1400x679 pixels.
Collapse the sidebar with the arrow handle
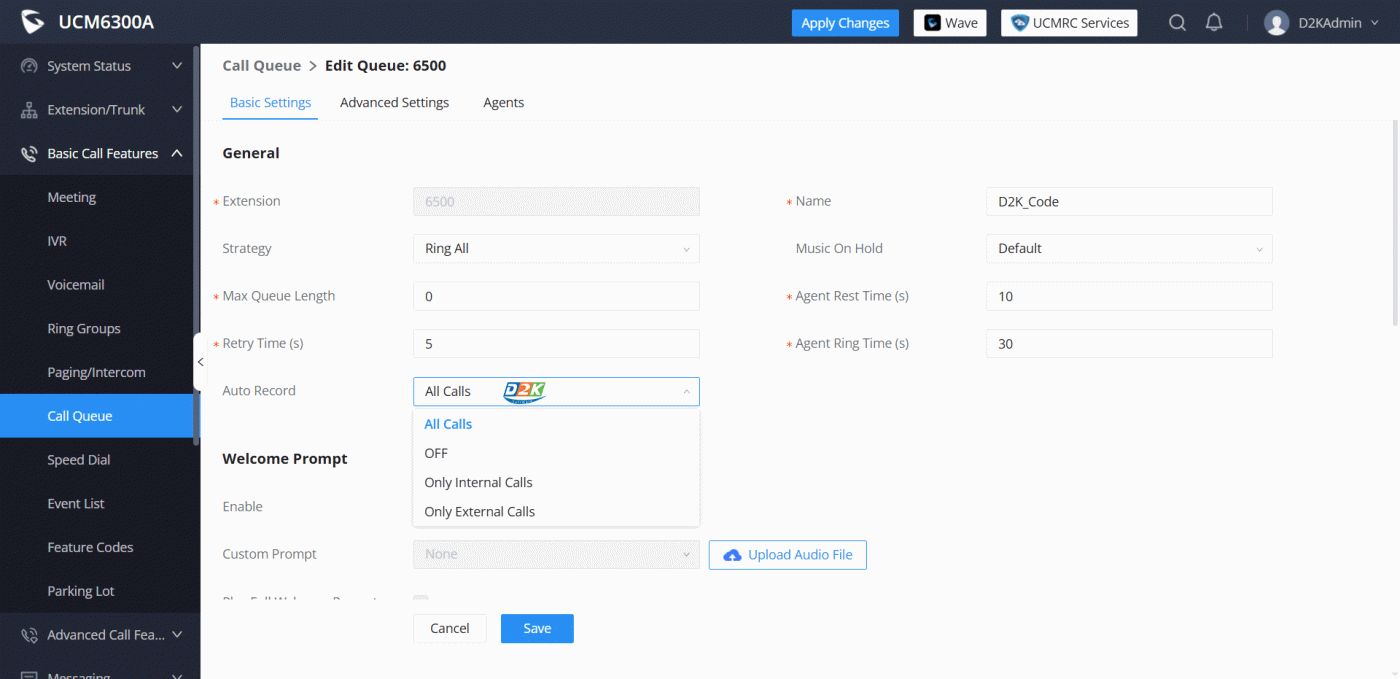click(x=200, y=362)
